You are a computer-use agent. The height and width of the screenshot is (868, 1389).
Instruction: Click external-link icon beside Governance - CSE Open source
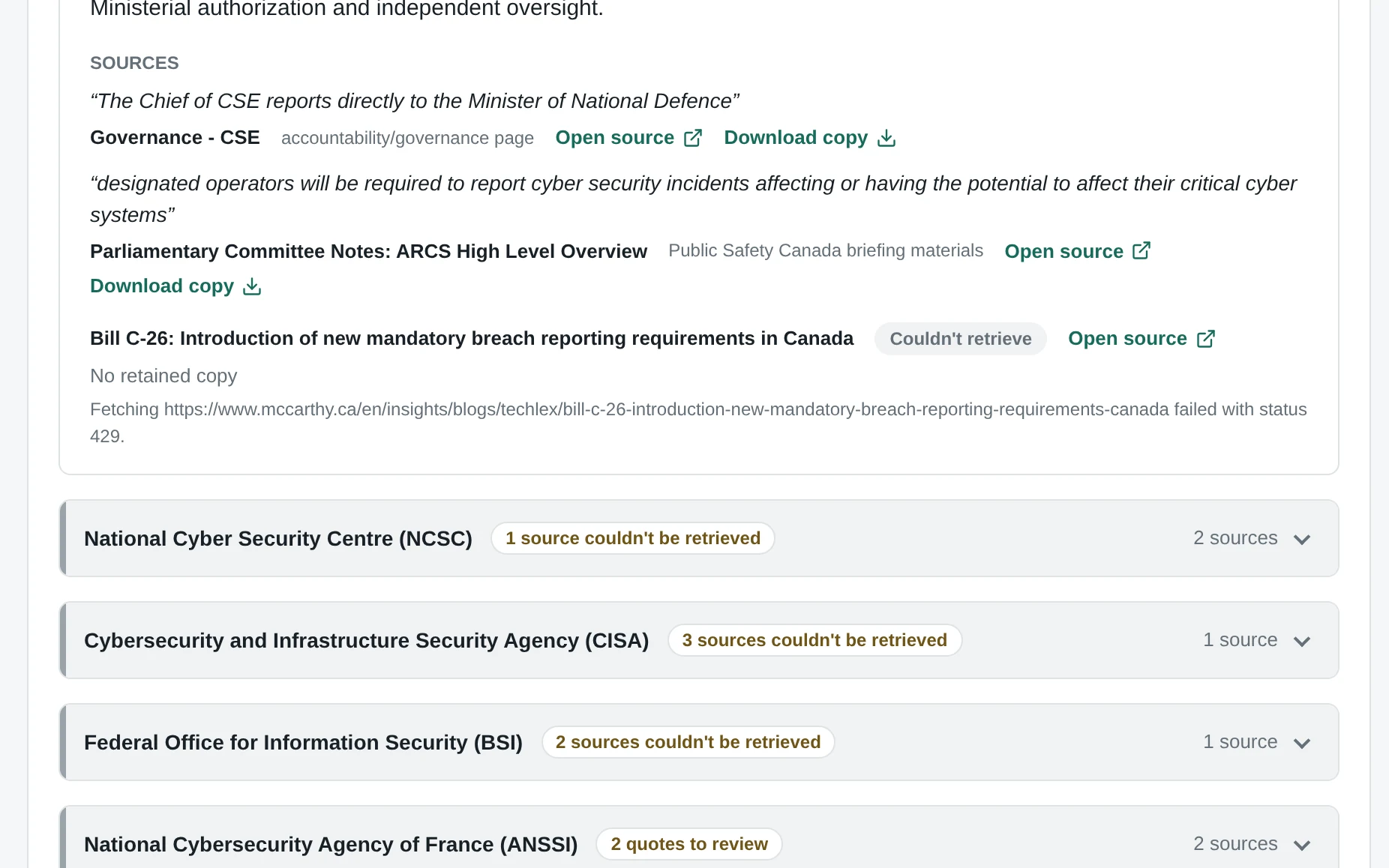tap(693, 138)
